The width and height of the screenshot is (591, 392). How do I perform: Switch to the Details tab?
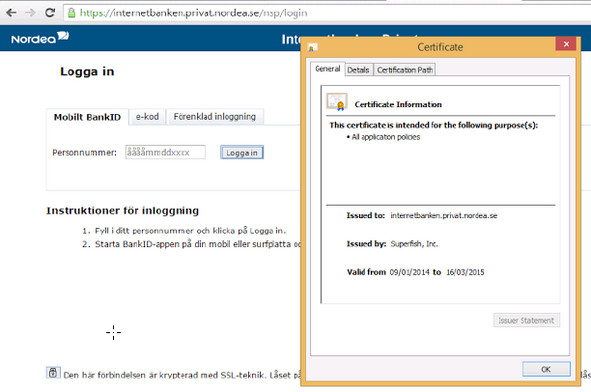[358, 70]
